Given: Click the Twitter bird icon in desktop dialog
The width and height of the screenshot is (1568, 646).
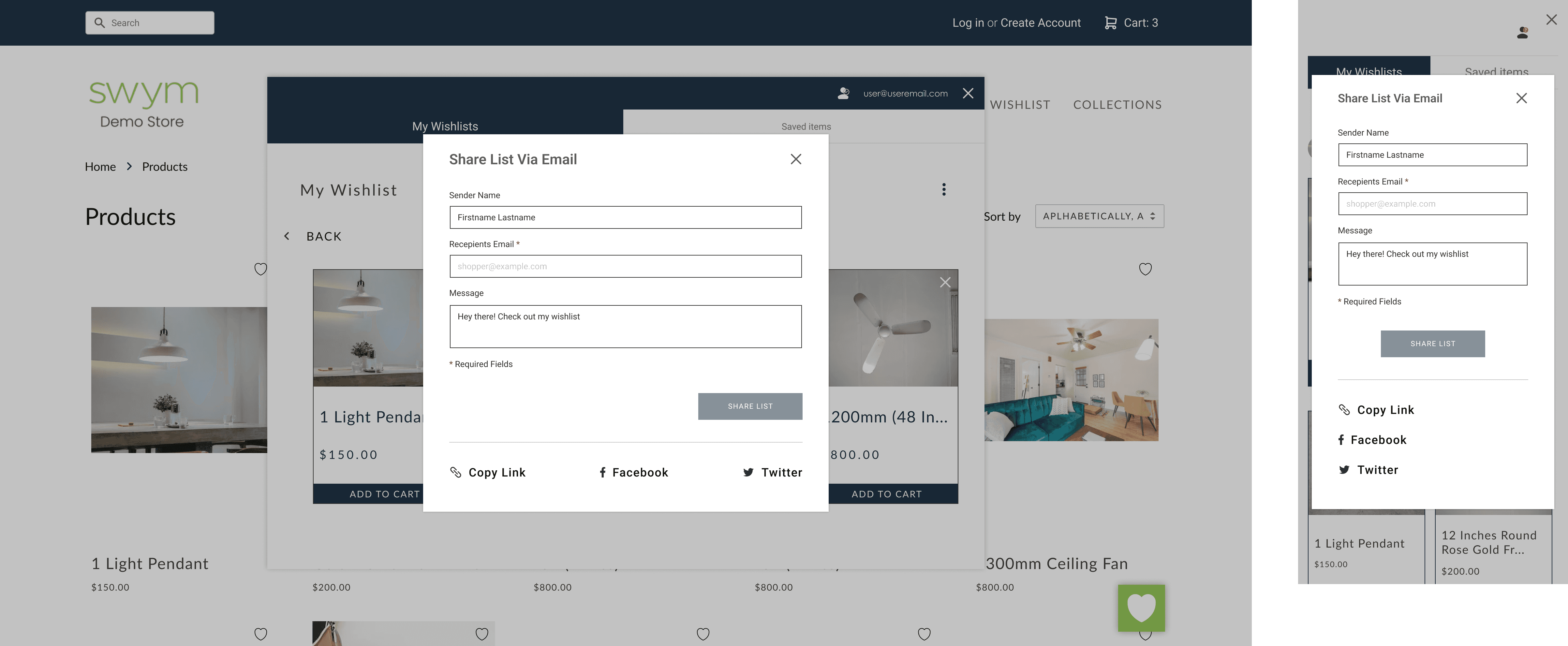Looking at the screenshot, I should coord(748,473).
